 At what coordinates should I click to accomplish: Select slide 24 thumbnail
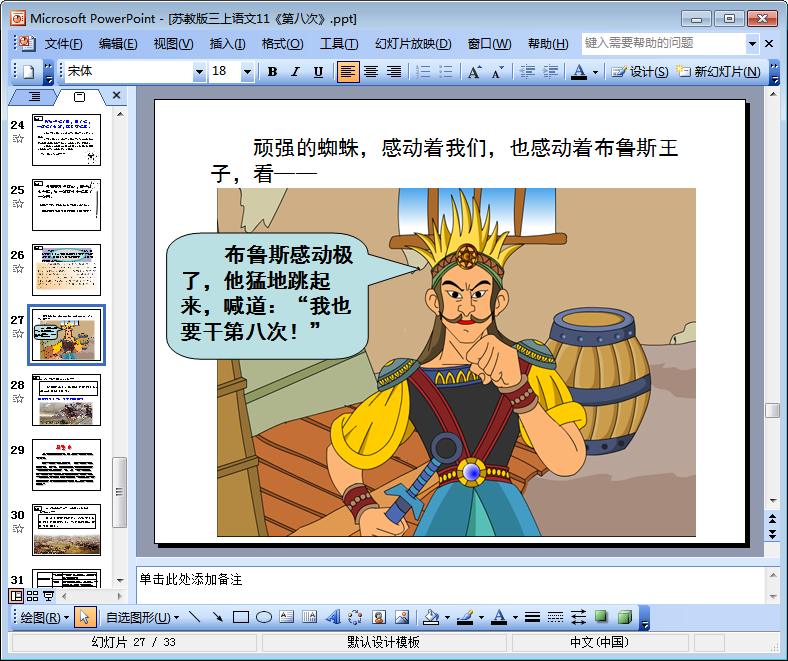pyautogui.click(x=66, y=140)
